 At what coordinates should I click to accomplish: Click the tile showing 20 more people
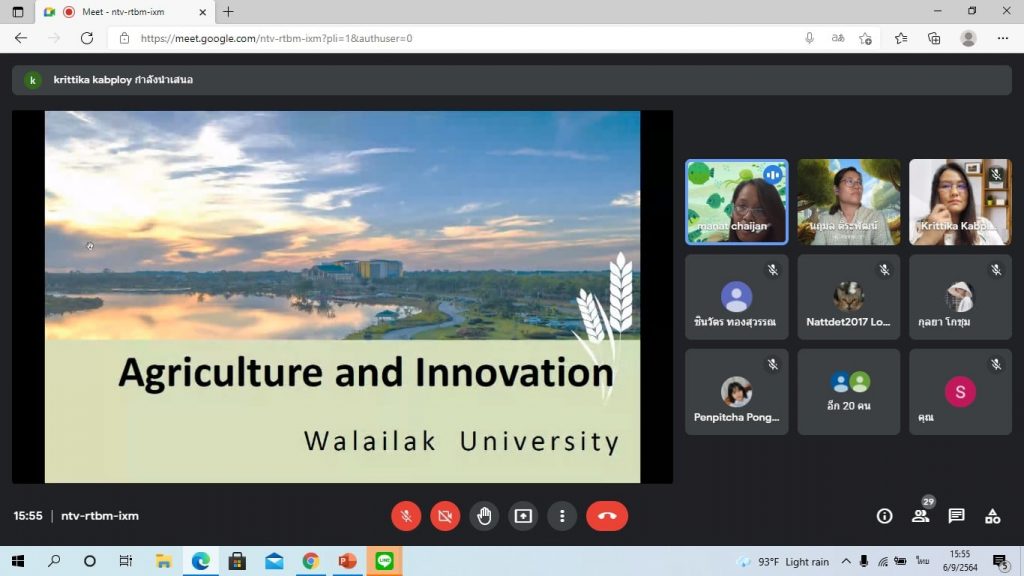tap(848, 391)
